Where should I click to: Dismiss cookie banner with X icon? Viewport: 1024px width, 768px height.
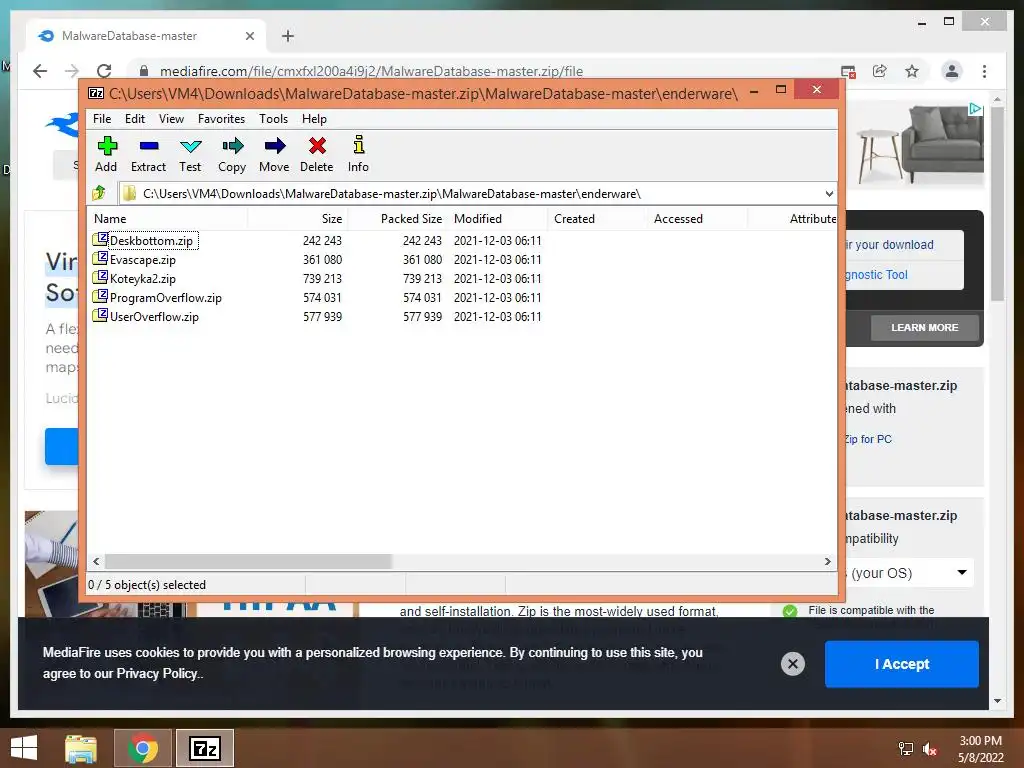coord(793,664)
